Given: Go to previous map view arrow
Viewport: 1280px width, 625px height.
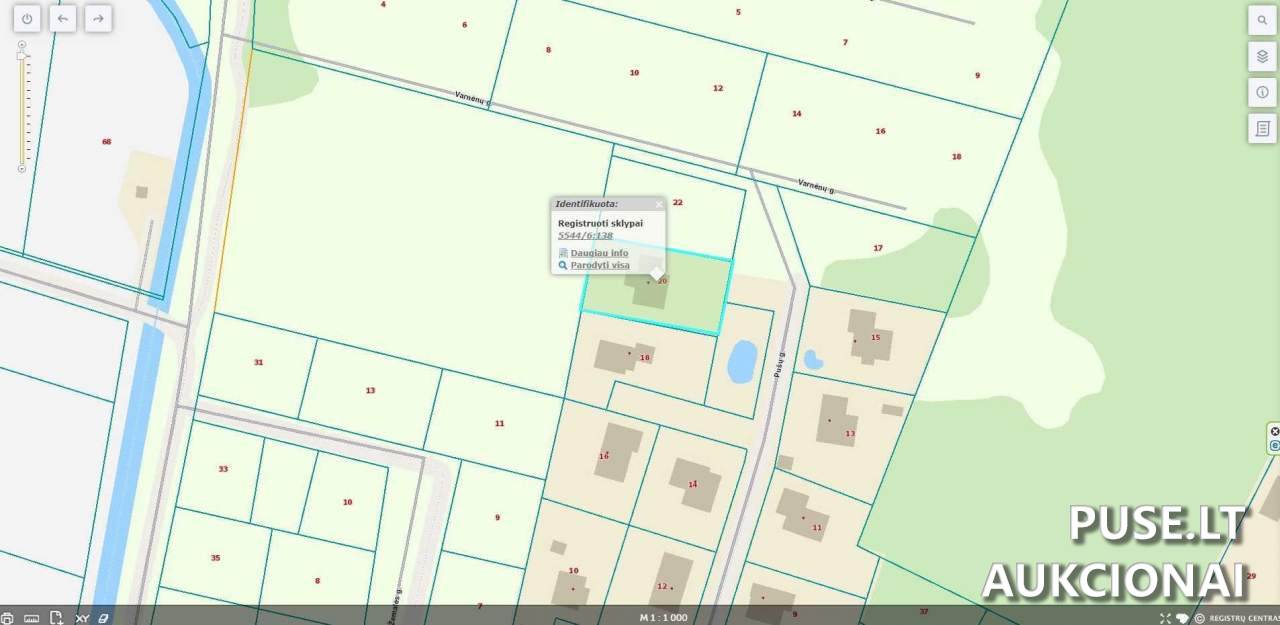Looking at the screenshot, I should 63,18.
